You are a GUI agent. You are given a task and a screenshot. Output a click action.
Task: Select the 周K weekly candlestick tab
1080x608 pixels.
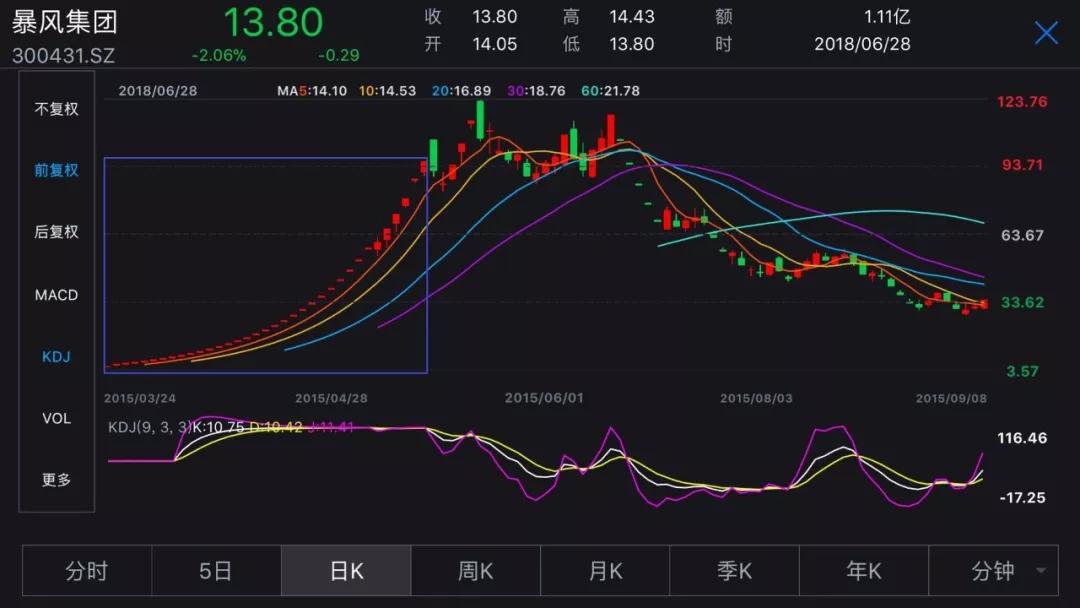pyautogui.click(x=476, y=571)
